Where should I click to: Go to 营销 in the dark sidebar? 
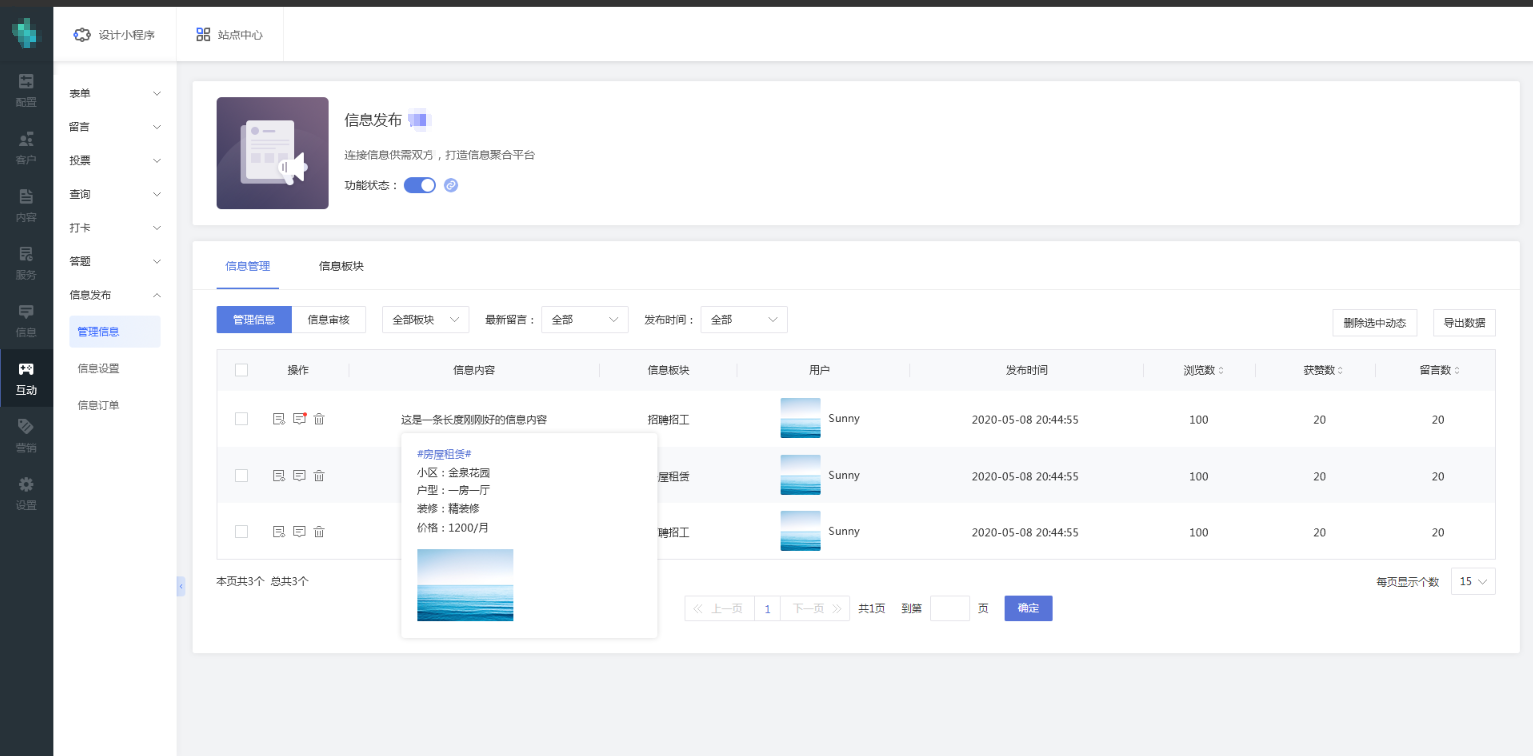26,436
